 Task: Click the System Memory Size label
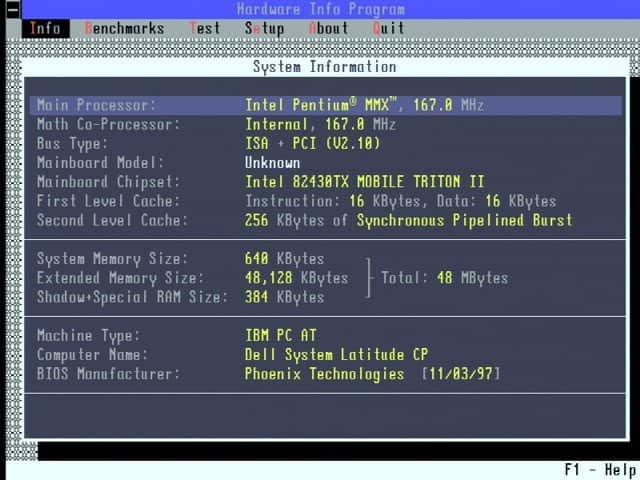112,259
